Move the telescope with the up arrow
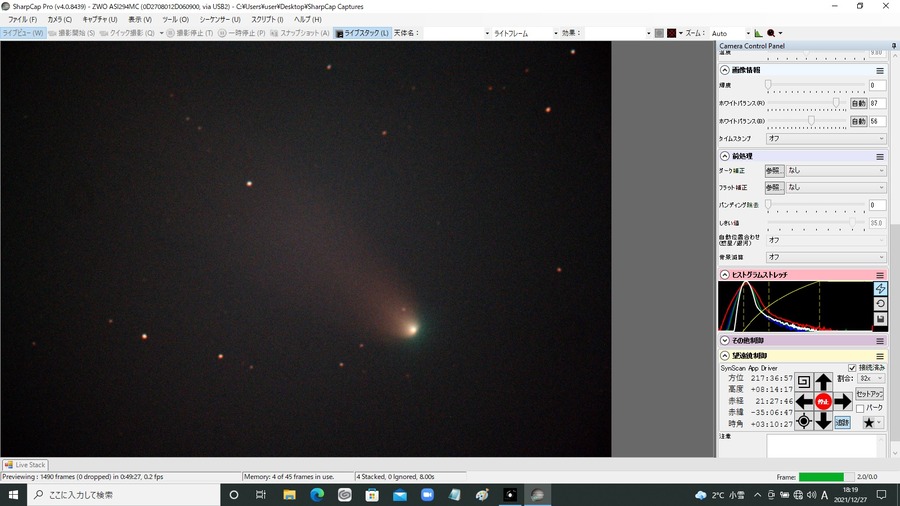Image resolution: width=900 pixels, height=506 pixels. [823, 382]
